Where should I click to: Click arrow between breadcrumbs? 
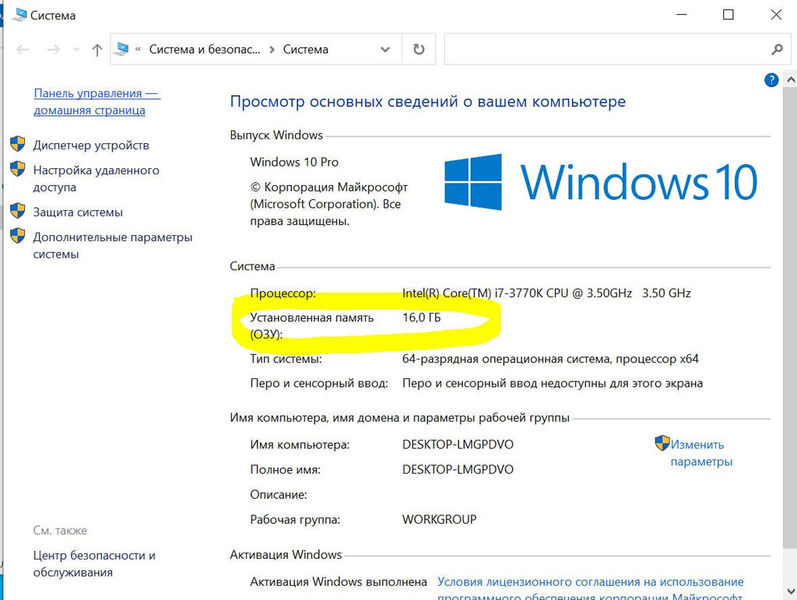coord(272,49)
